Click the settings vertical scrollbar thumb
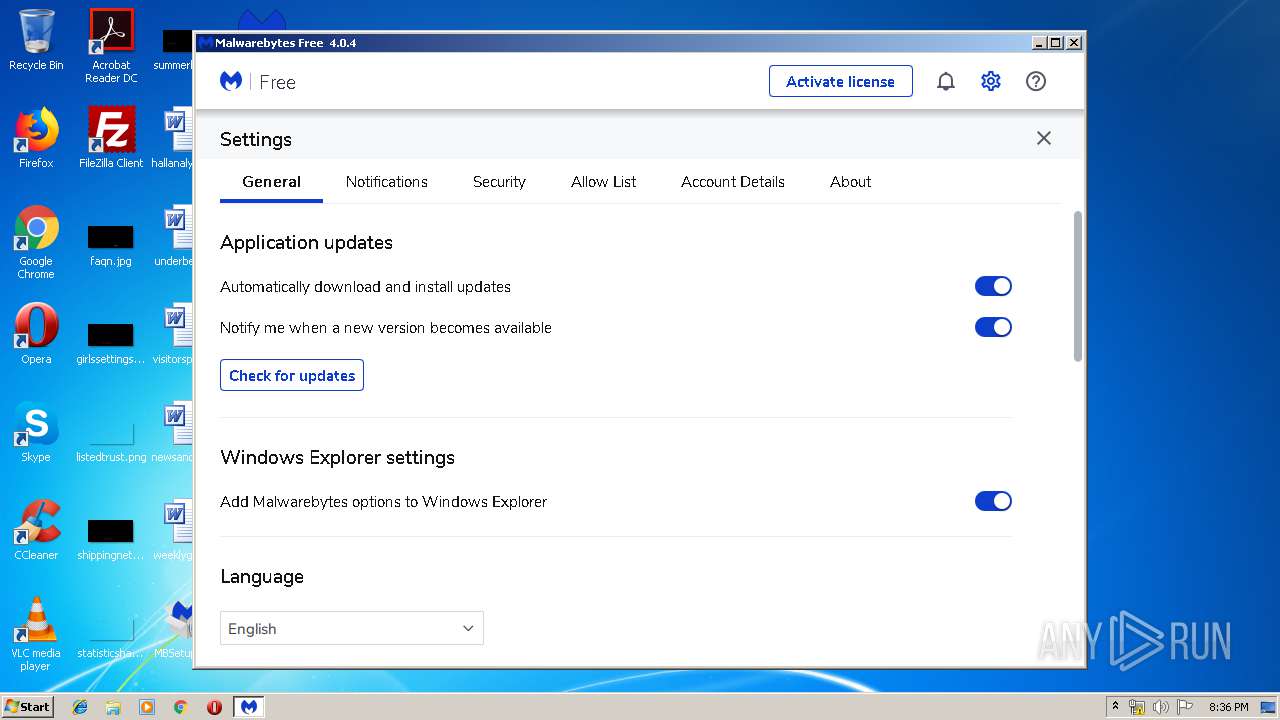Screen dimensions: 1280x720 (x=1078, y=286)
